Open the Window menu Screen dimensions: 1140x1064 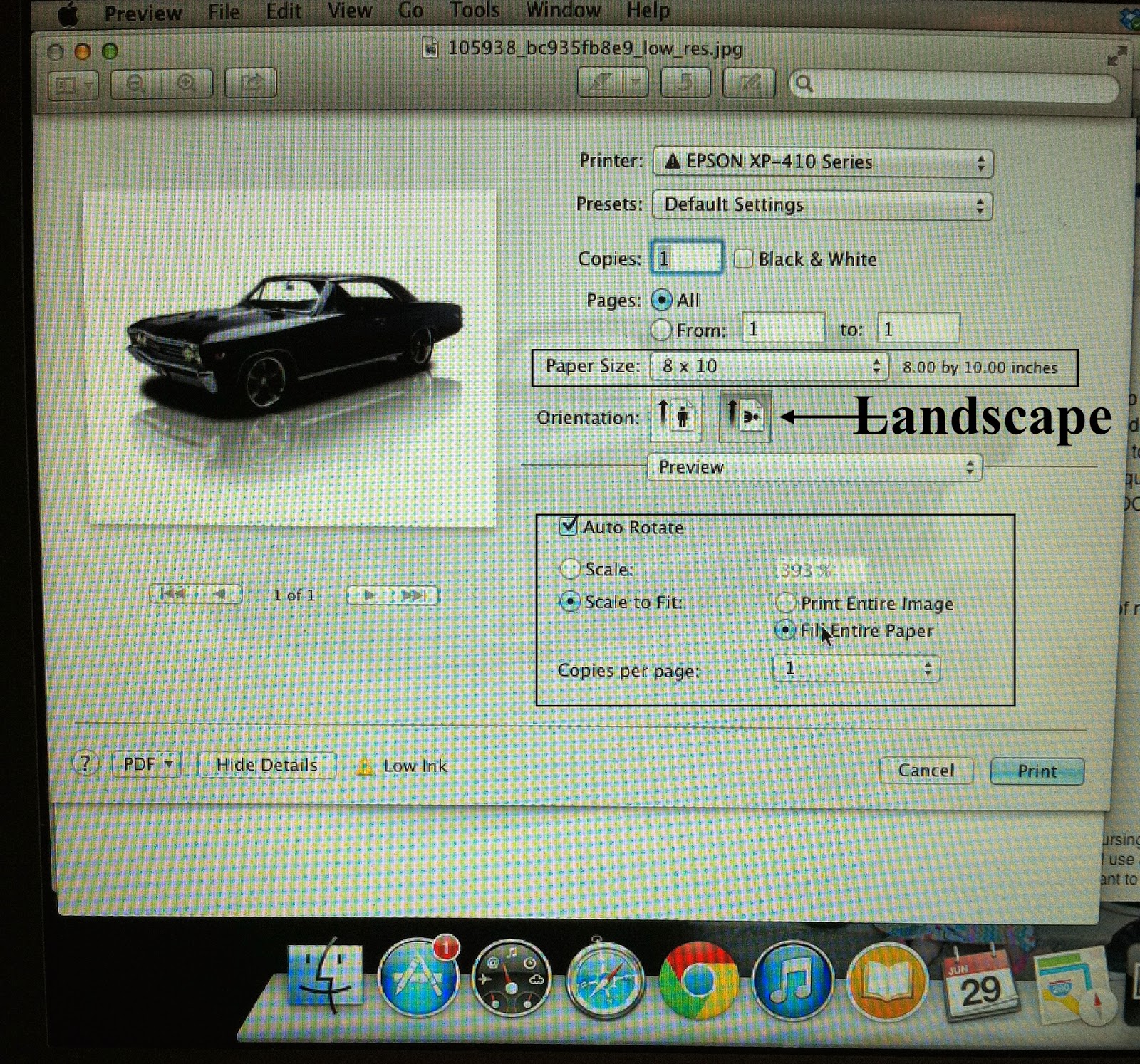[x=563, y=10]
